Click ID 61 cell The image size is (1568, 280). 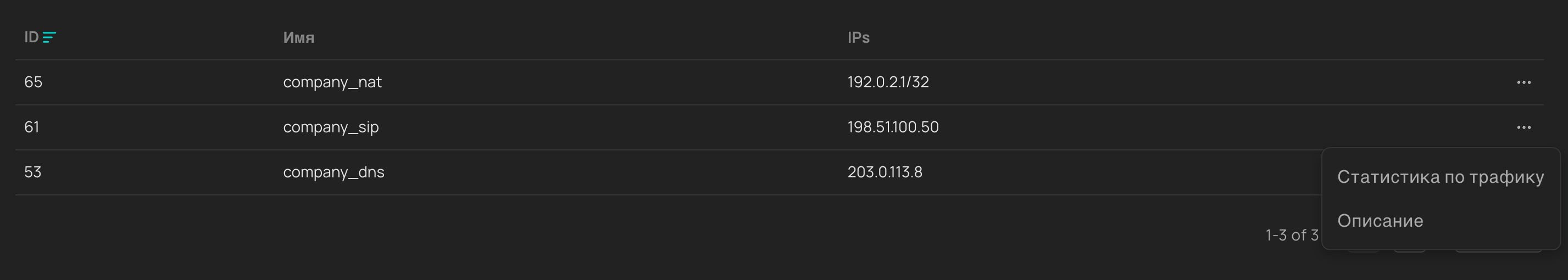point(32,127)
